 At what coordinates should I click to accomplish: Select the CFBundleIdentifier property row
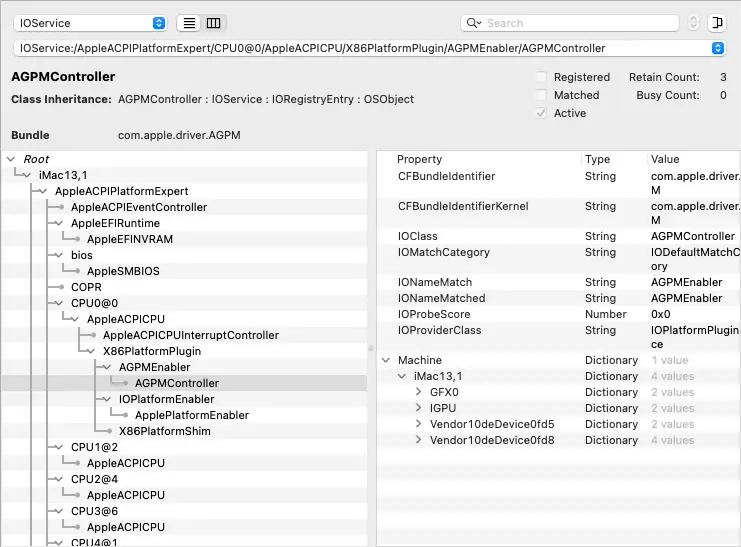click(559, 183)
